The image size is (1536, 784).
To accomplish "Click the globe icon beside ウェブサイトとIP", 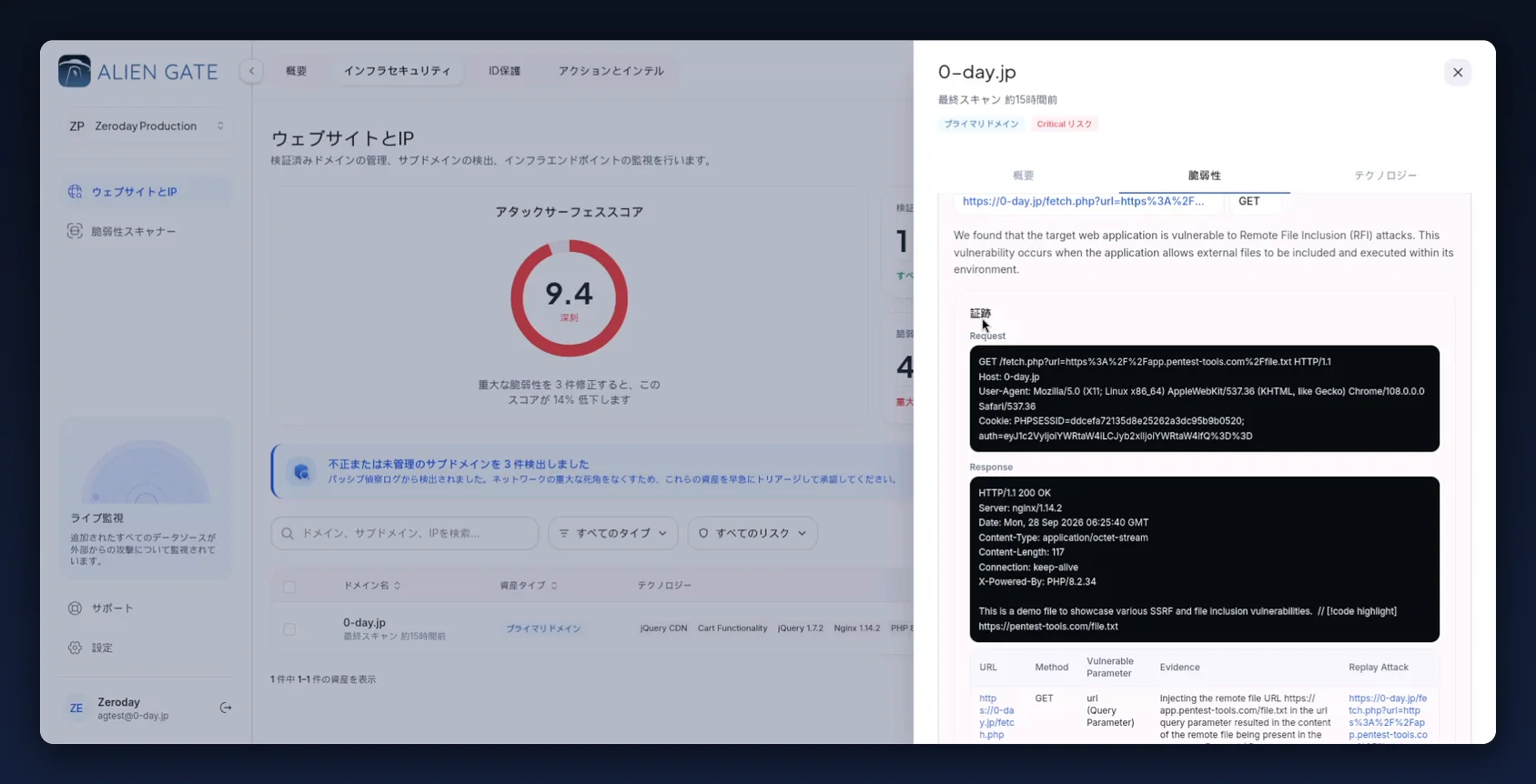I will 75,192.
